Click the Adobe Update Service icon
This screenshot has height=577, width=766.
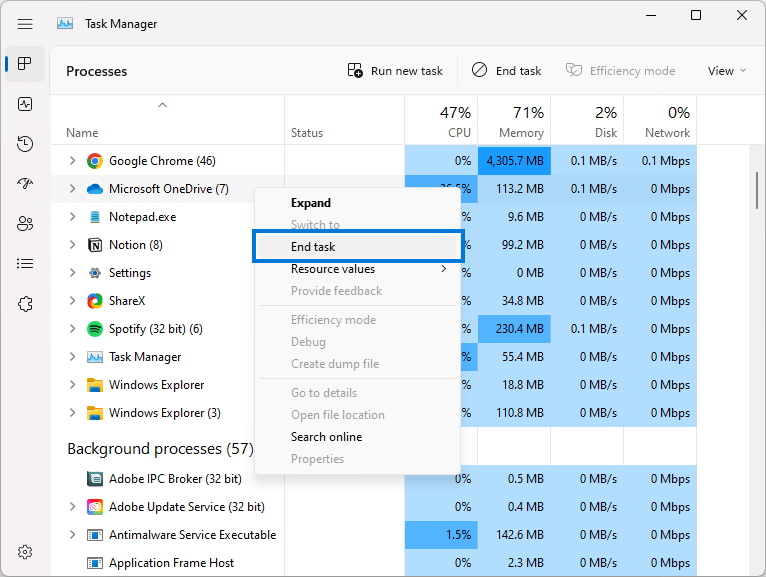point(95,507)
